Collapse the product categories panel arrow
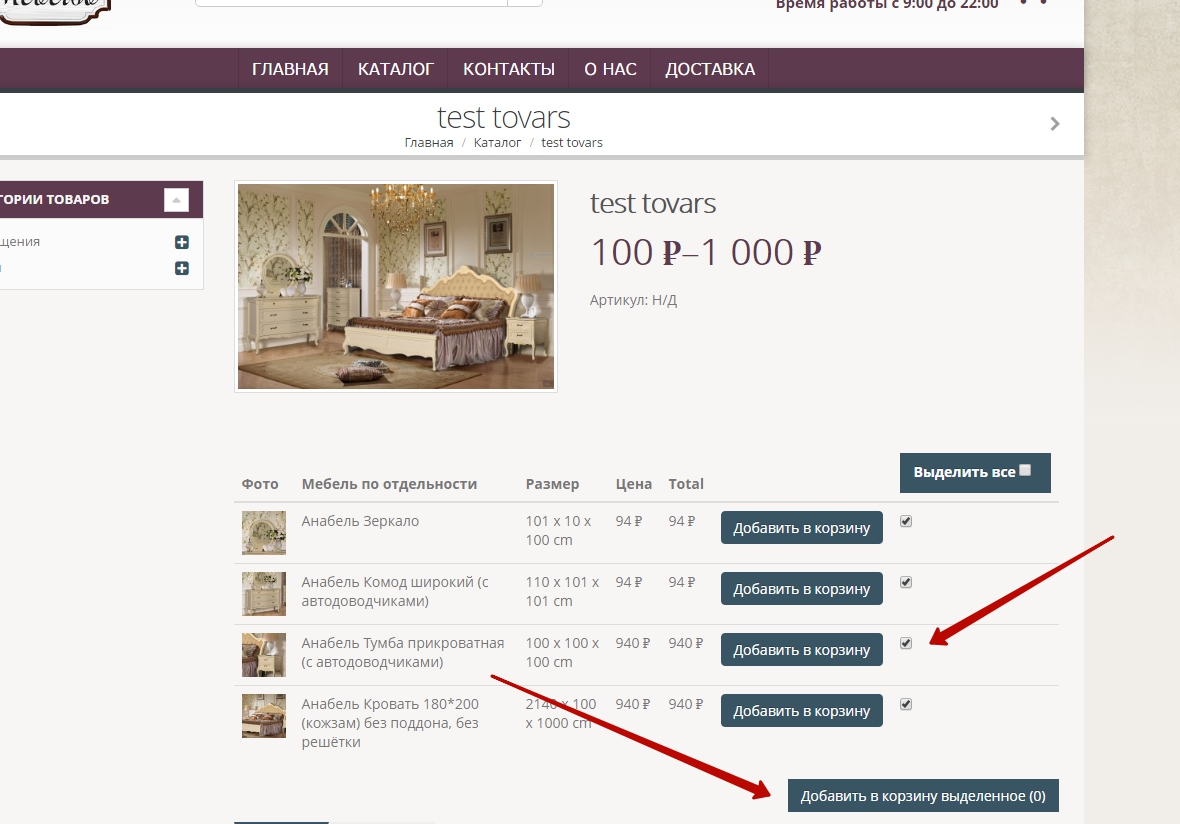This screenshot has width=1180, height=824. [176, 200]
